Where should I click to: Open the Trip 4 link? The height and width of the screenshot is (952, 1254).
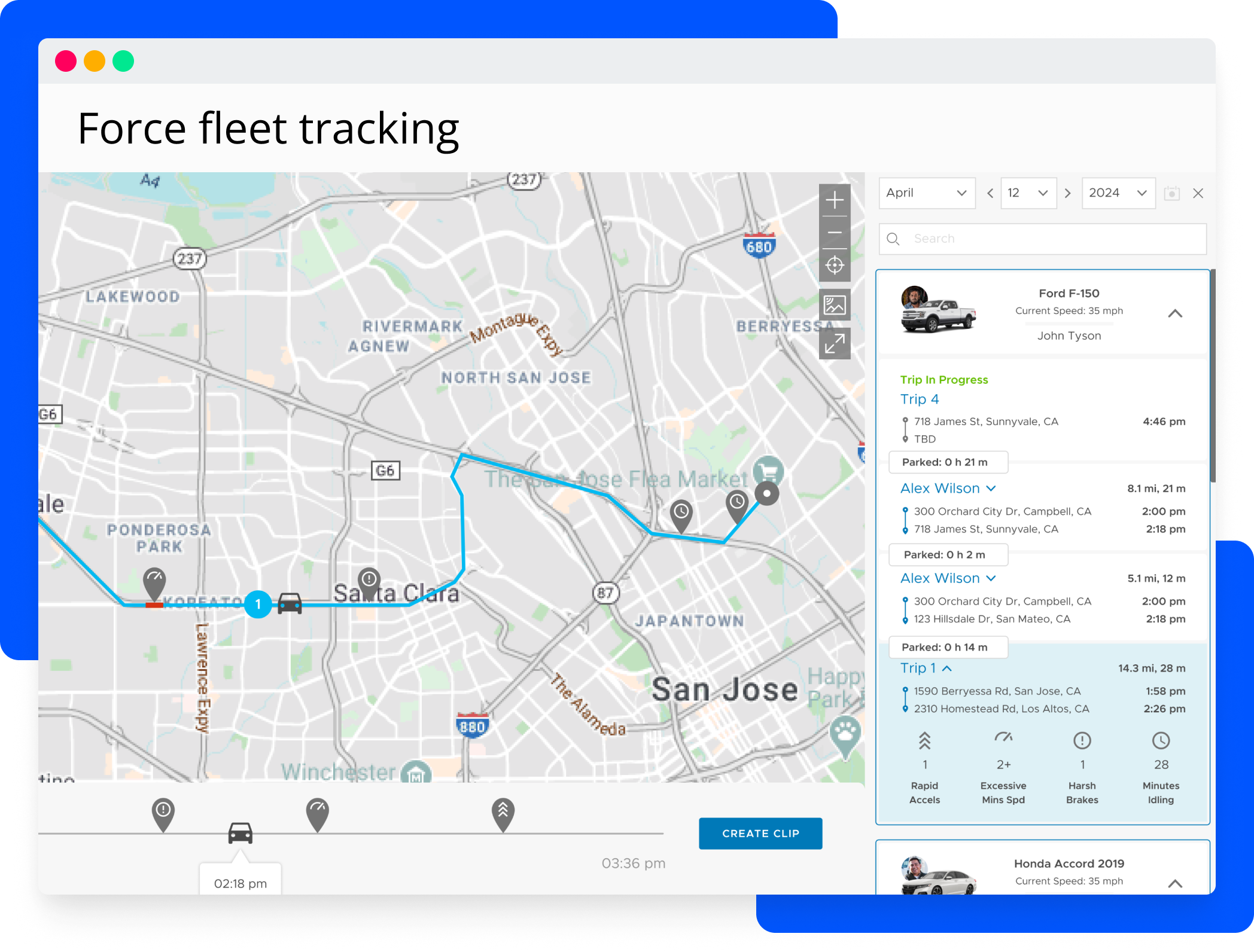point(920,399)
